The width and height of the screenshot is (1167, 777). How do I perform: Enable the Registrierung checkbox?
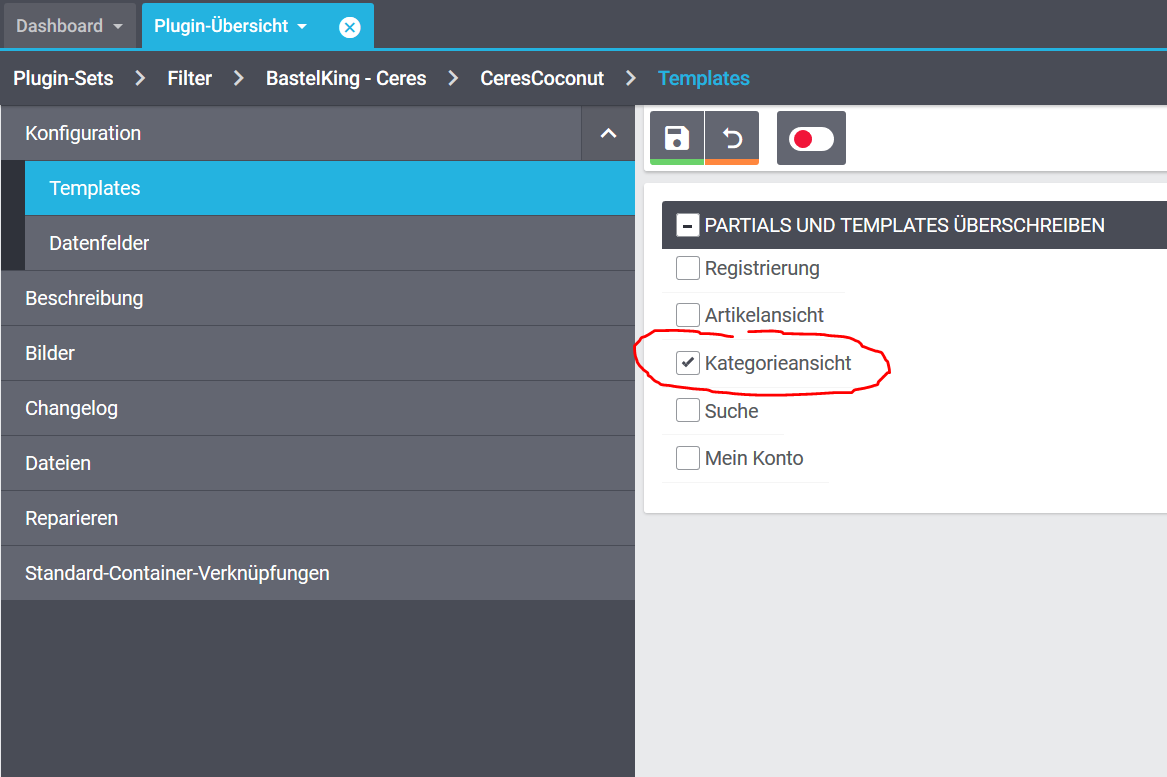688,268
